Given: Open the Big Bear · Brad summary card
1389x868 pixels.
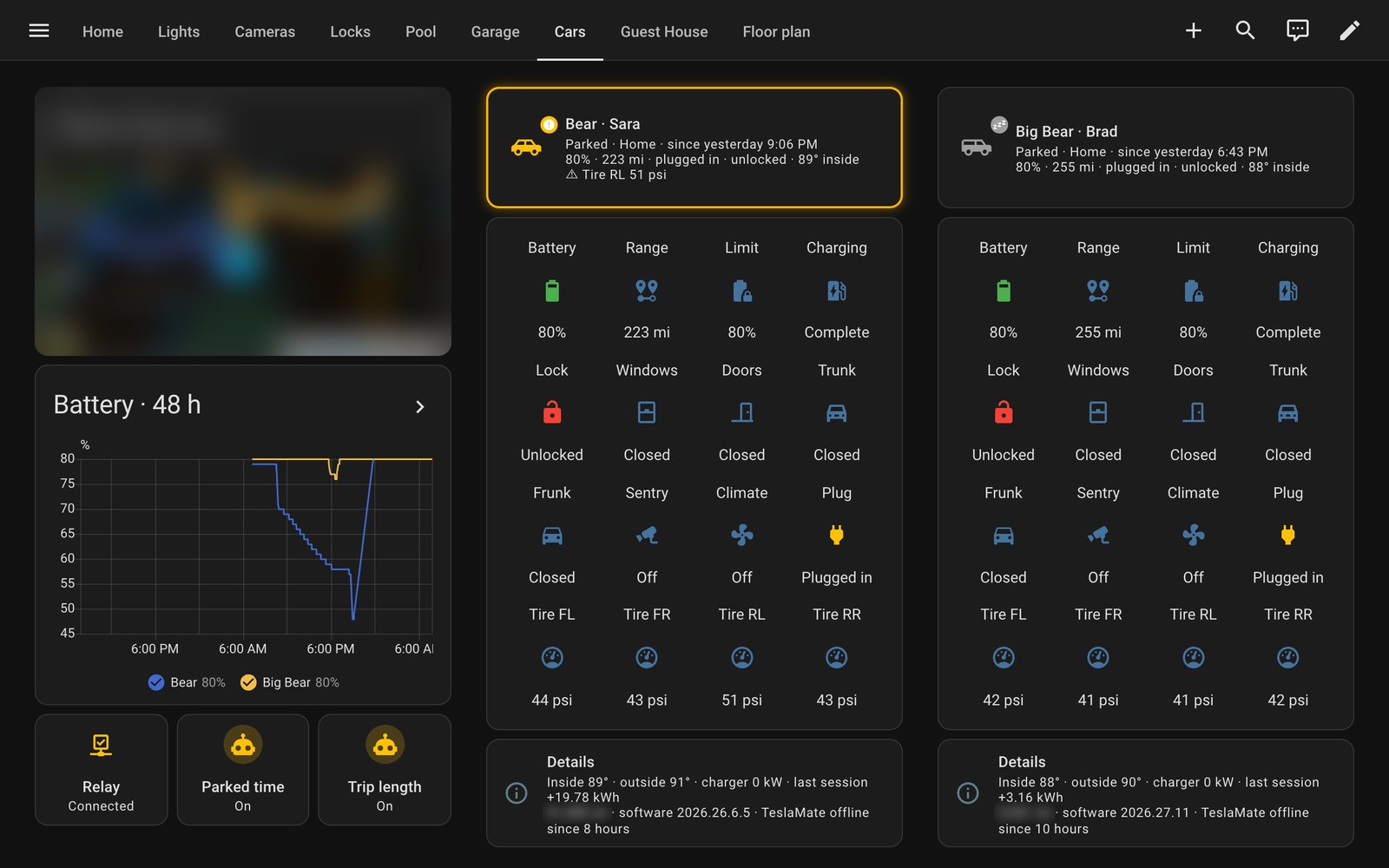Looking at the screenshot, I should 1146,148.
